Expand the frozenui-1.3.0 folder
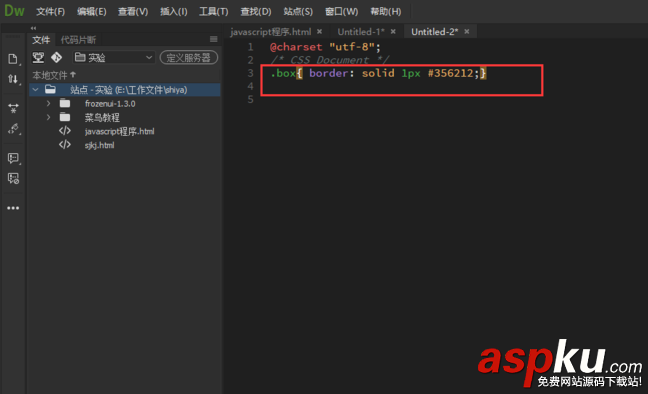The image size is (648, 394). [48, 103]
